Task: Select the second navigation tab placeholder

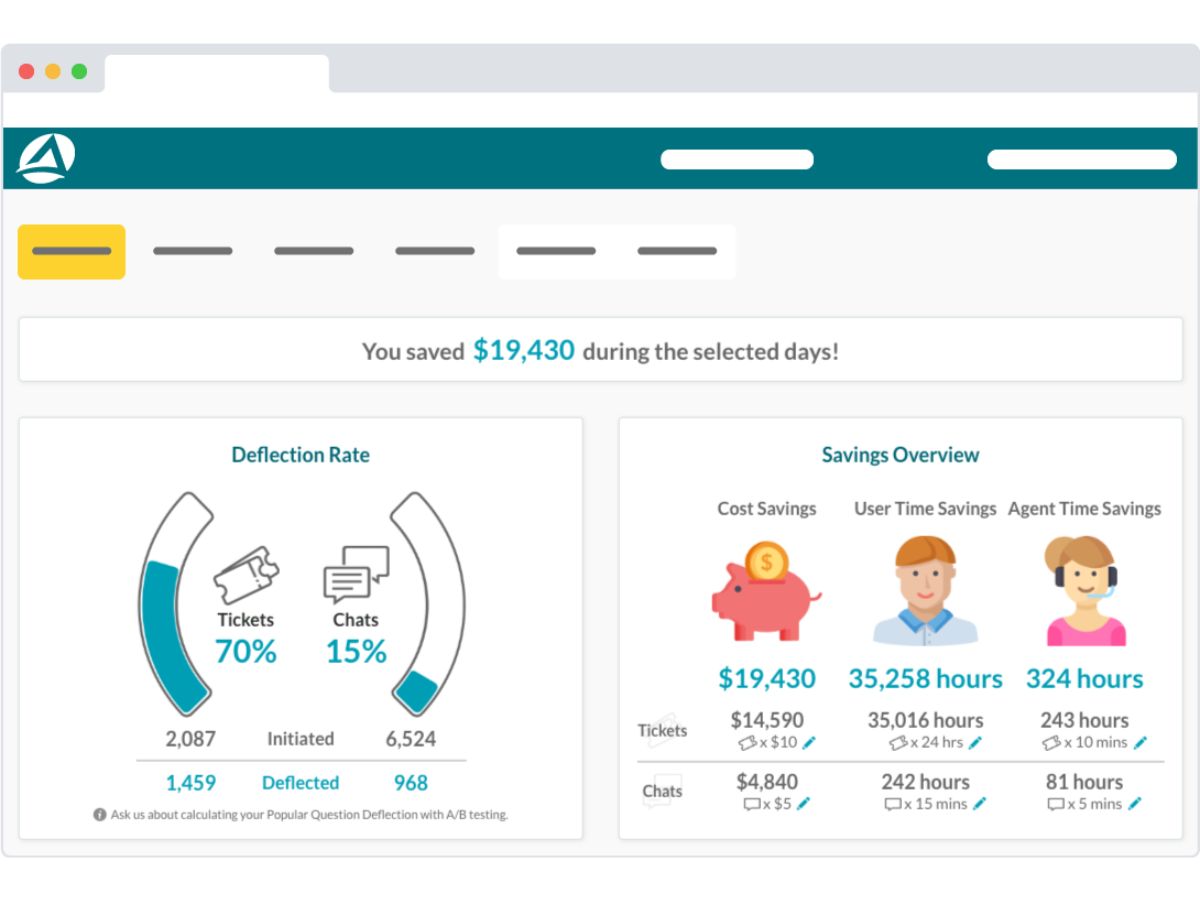Action: [193, 251]
